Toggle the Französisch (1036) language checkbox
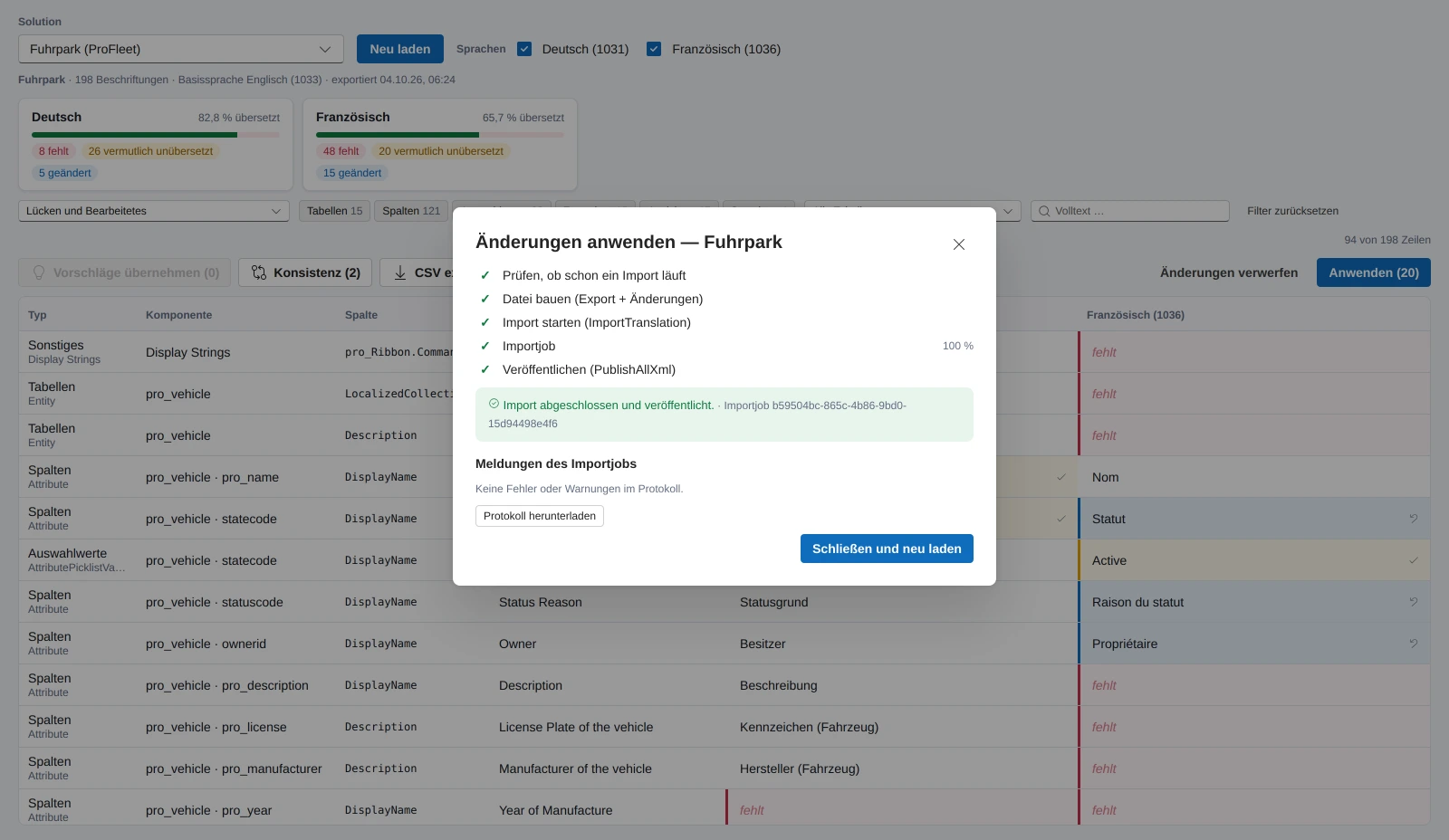Viewport: 1449px width, 840px height. point(654,49)
